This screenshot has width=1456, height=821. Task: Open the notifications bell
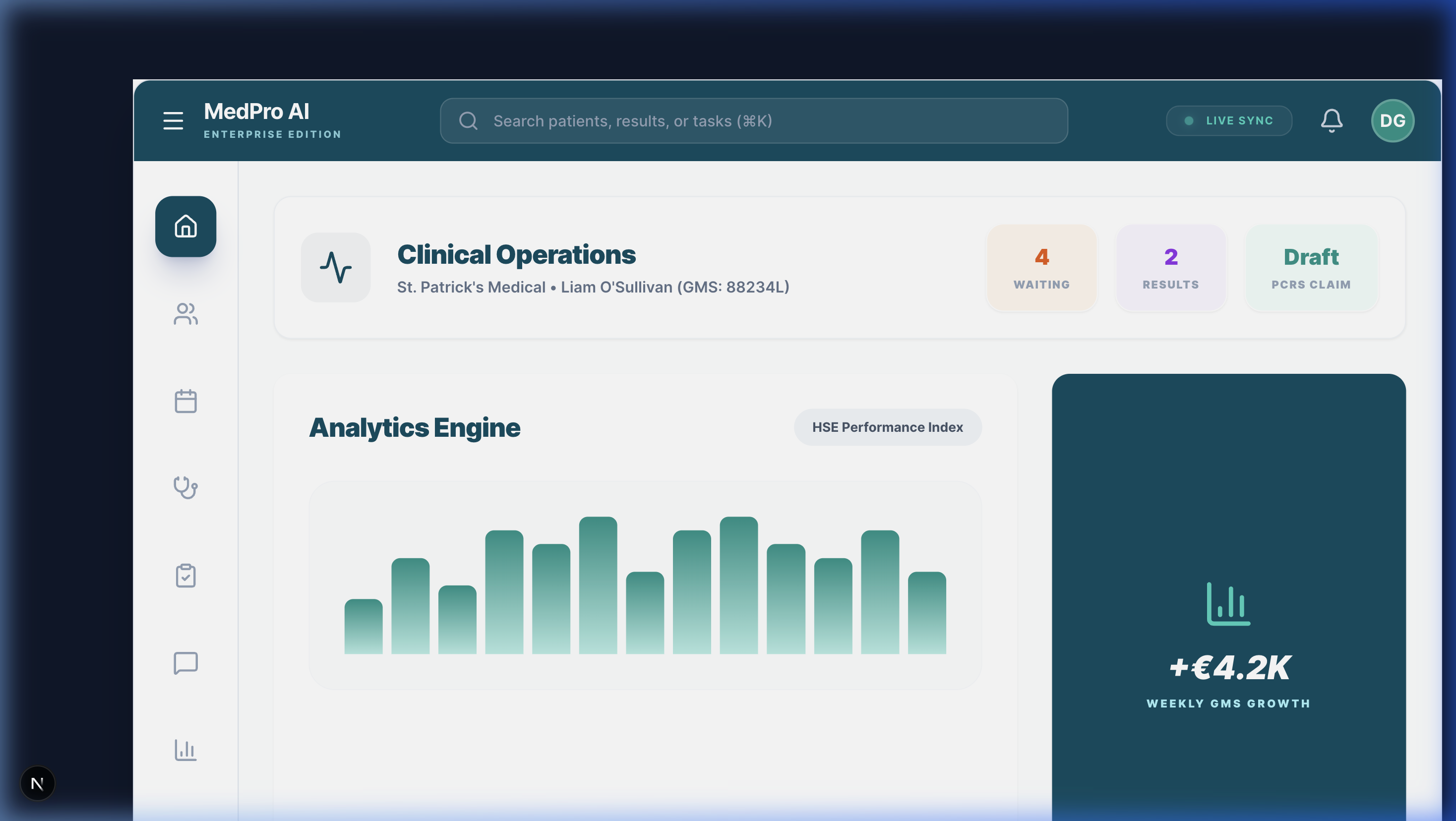click(x=1332, y=120)
